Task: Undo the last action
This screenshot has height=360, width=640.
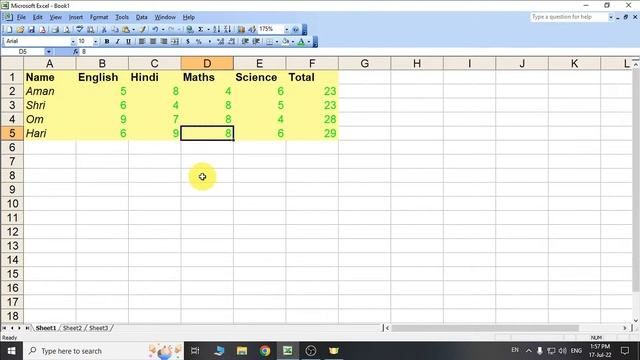Action: (x=156, y=29)
